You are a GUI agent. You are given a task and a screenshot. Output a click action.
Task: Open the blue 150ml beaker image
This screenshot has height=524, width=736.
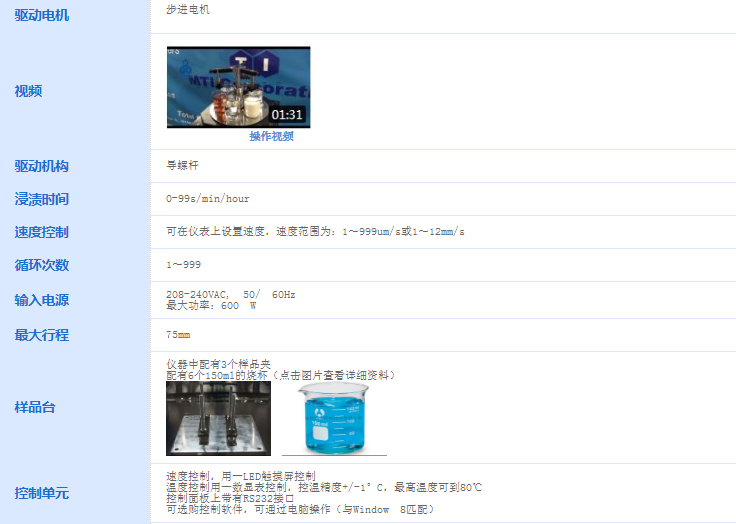pyautogui.click(x=334, y=418)
